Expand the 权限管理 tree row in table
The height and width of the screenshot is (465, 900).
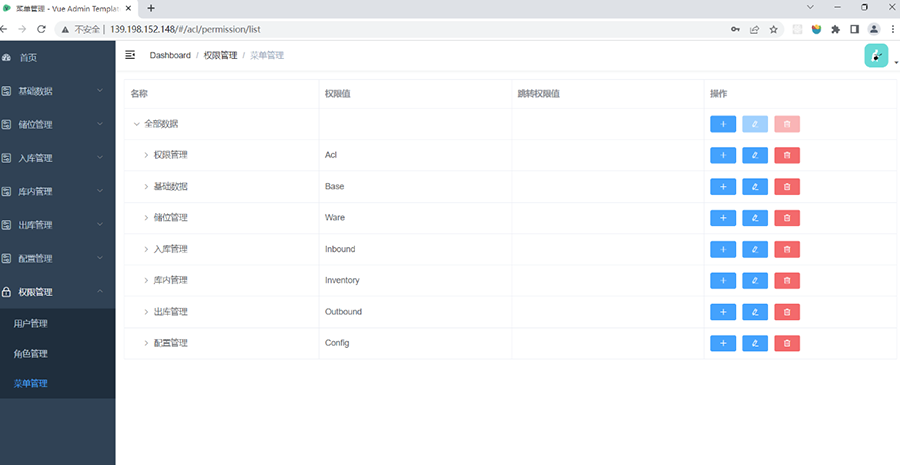[x=146, y=155]
